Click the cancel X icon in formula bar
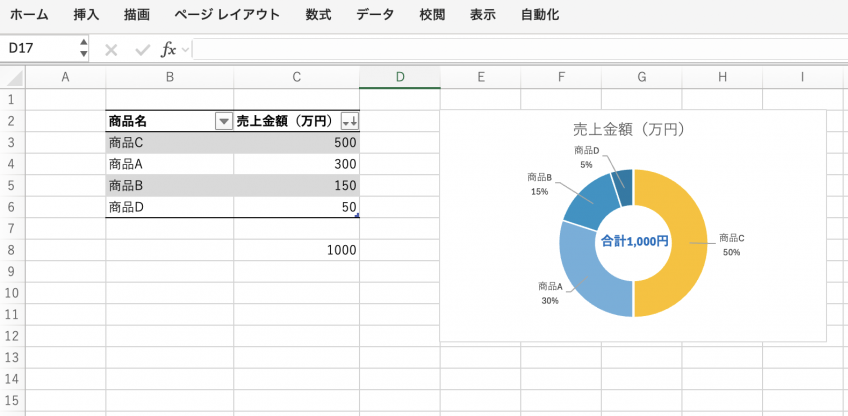848x416 pixels. [111, 49]
